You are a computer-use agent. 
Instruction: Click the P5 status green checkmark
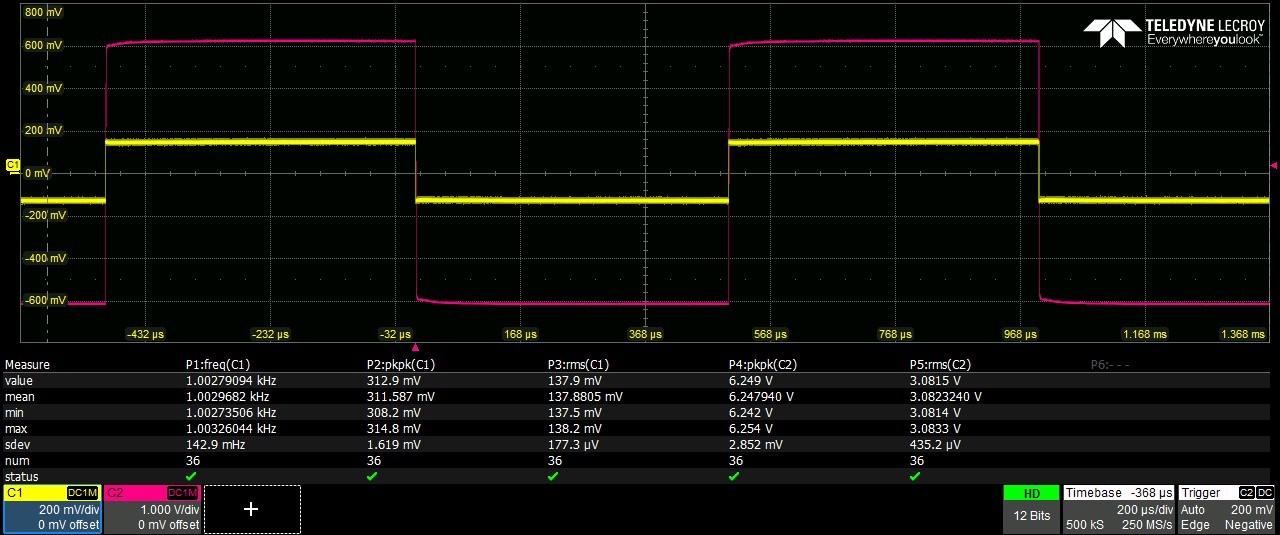(x=916, y=477)
